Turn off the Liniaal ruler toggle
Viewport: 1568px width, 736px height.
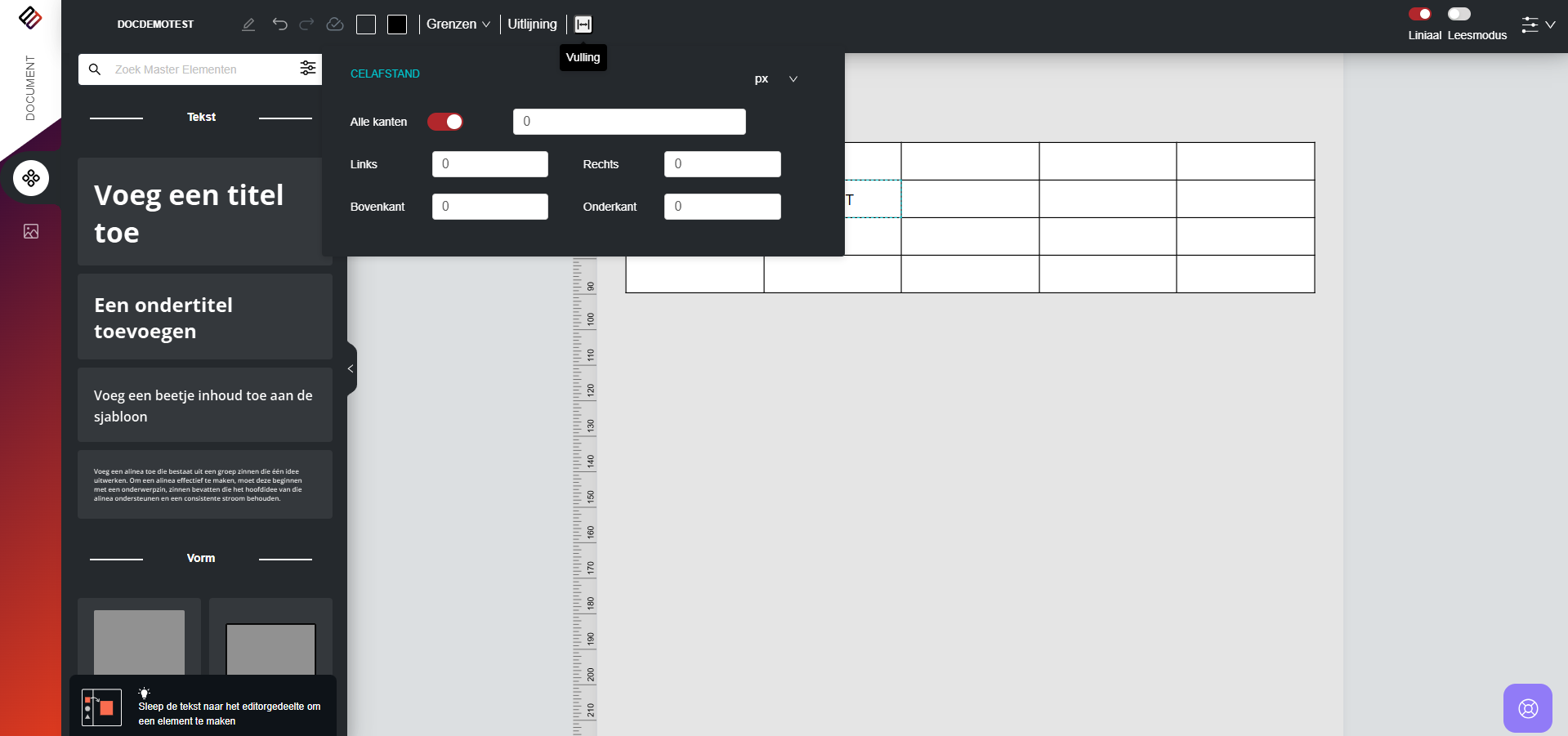[x=1419, y=14]
